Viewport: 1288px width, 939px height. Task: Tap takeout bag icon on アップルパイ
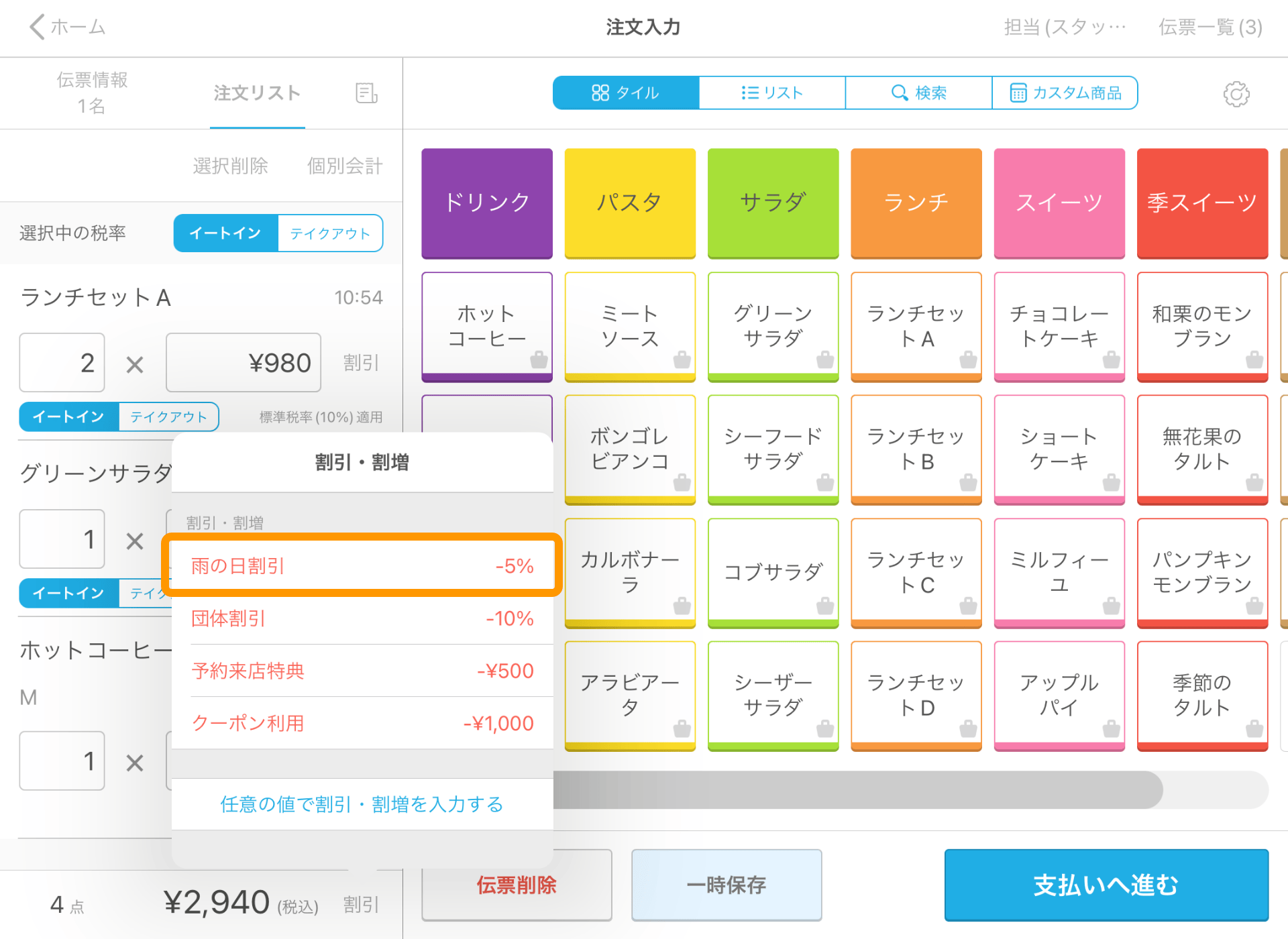(x=1112, y=729)
